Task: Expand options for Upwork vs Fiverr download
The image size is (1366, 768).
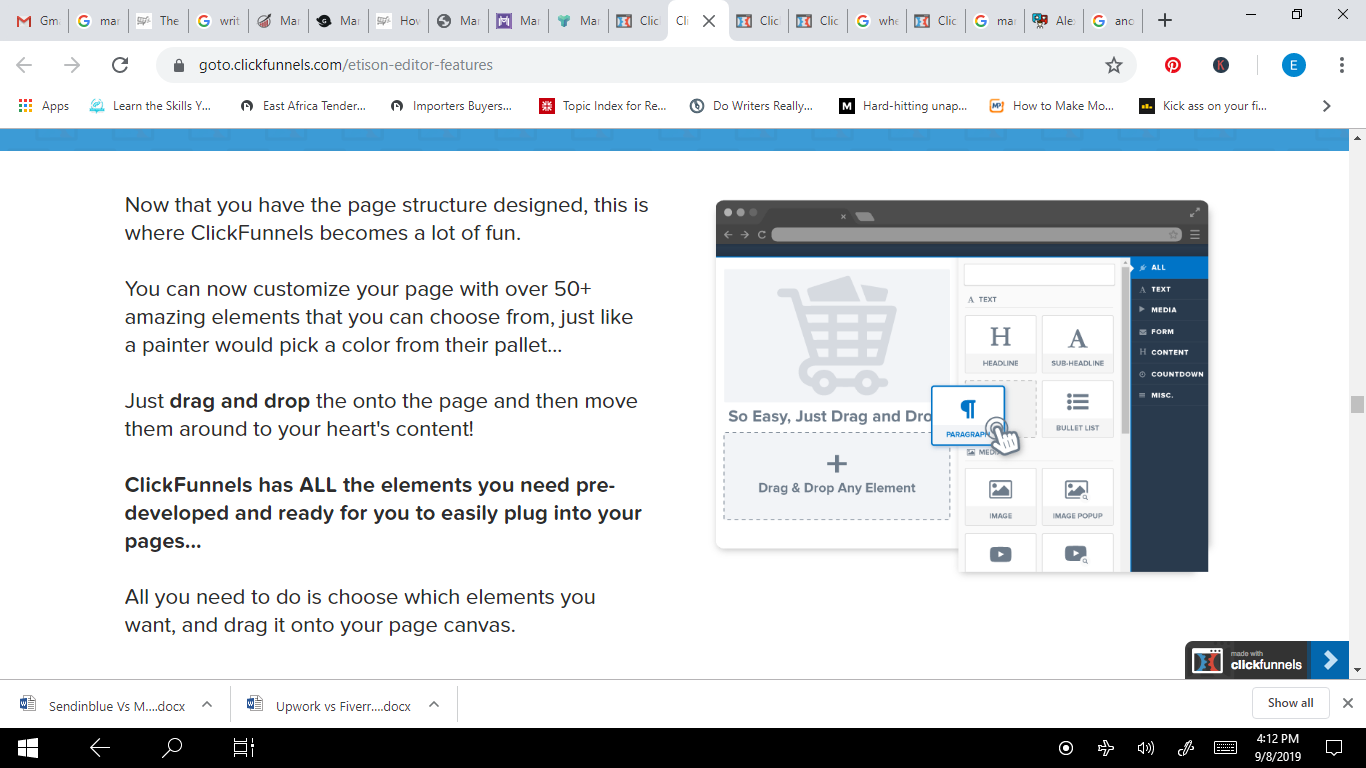Action: click(434, 704)
